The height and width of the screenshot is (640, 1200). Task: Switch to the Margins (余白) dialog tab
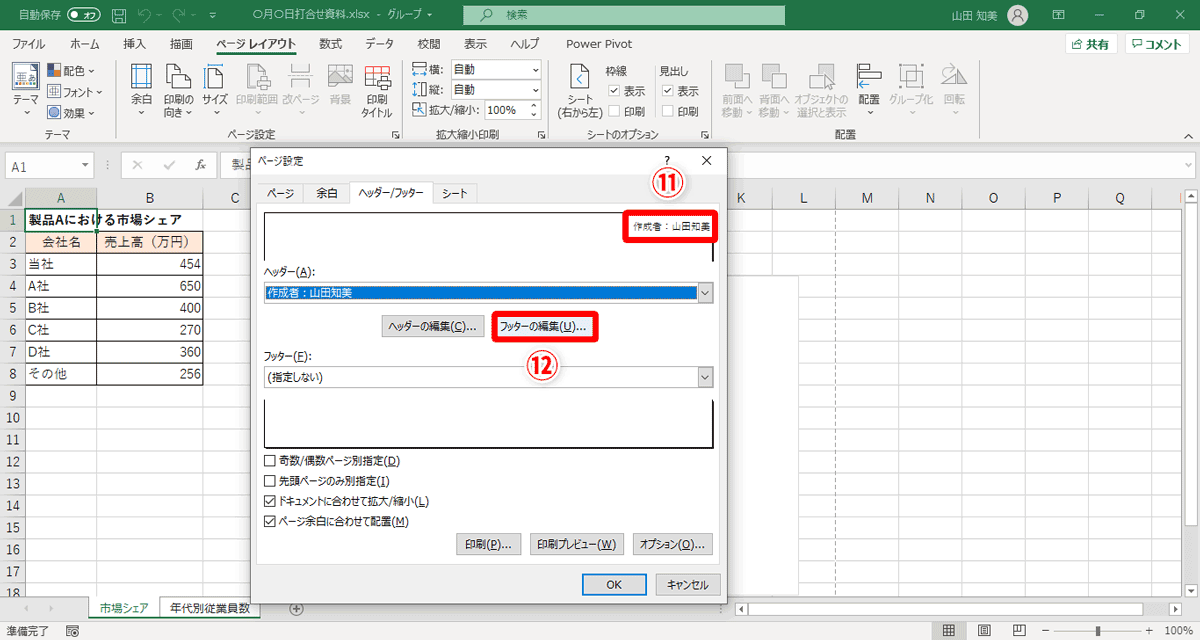tap(326, 193)
